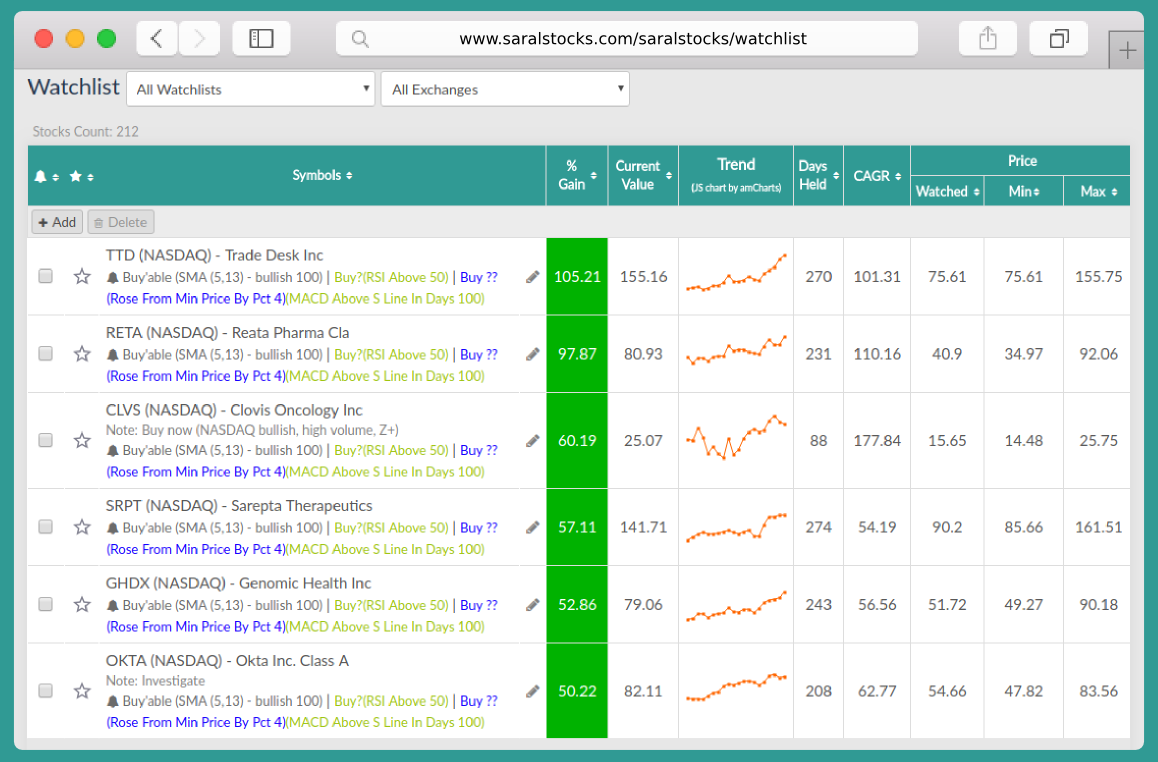The height and width of the screenshot is (762, 1158).
Task: Open the Buy ?? link for RETA
Action: (479, 355)
